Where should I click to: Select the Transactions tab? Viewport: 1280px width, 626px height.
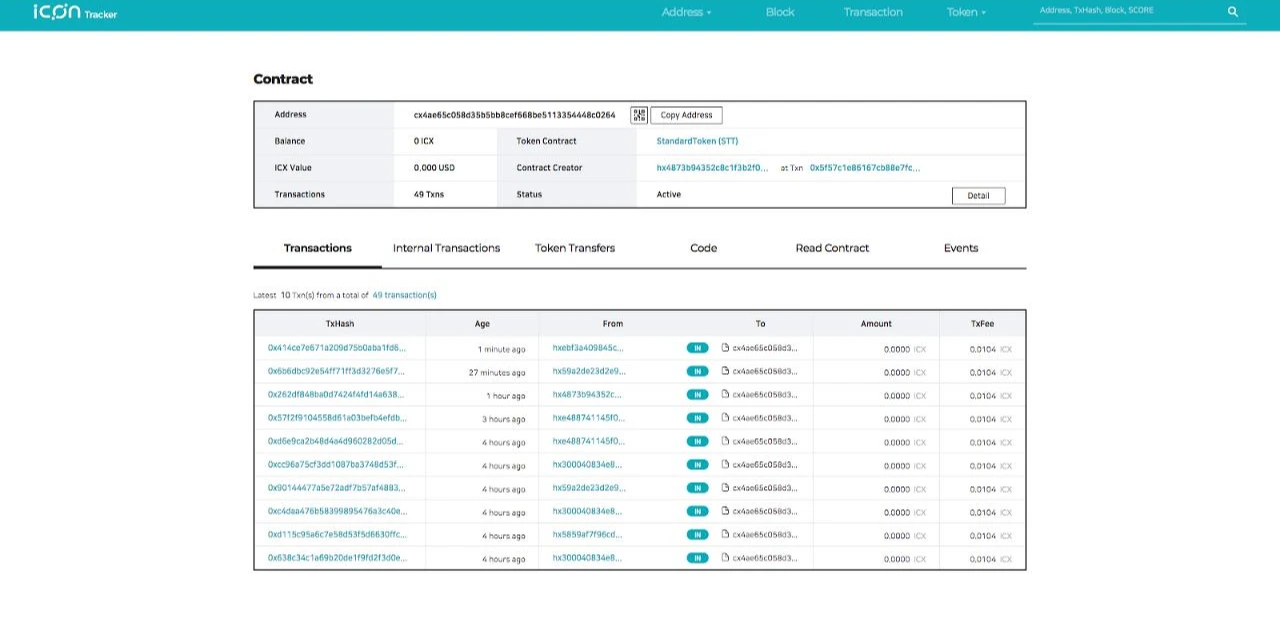point(317,248)
